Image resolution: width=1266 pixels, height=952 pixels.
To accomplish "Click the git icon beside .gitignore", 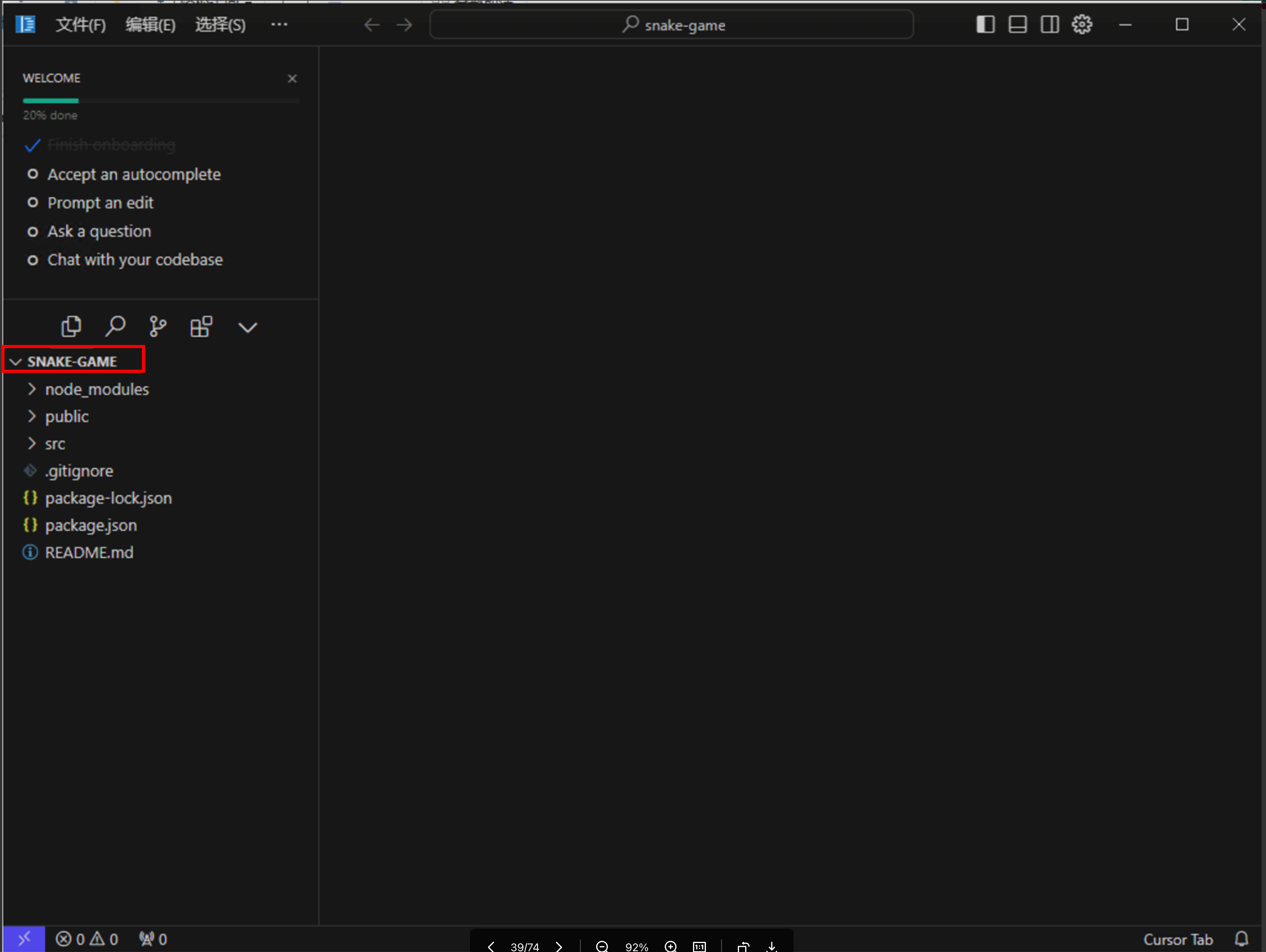I will click(30, 471).
